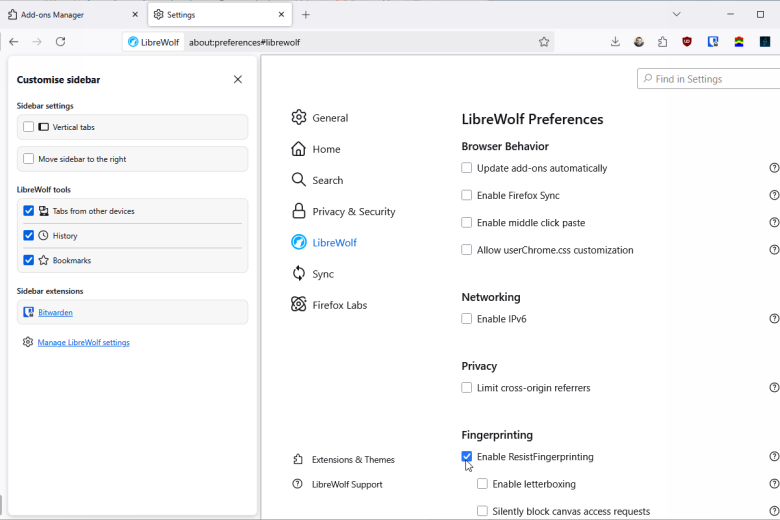Open the help icon for Enable middle click paste
This screenshot has width=780, height=520.
774,222
